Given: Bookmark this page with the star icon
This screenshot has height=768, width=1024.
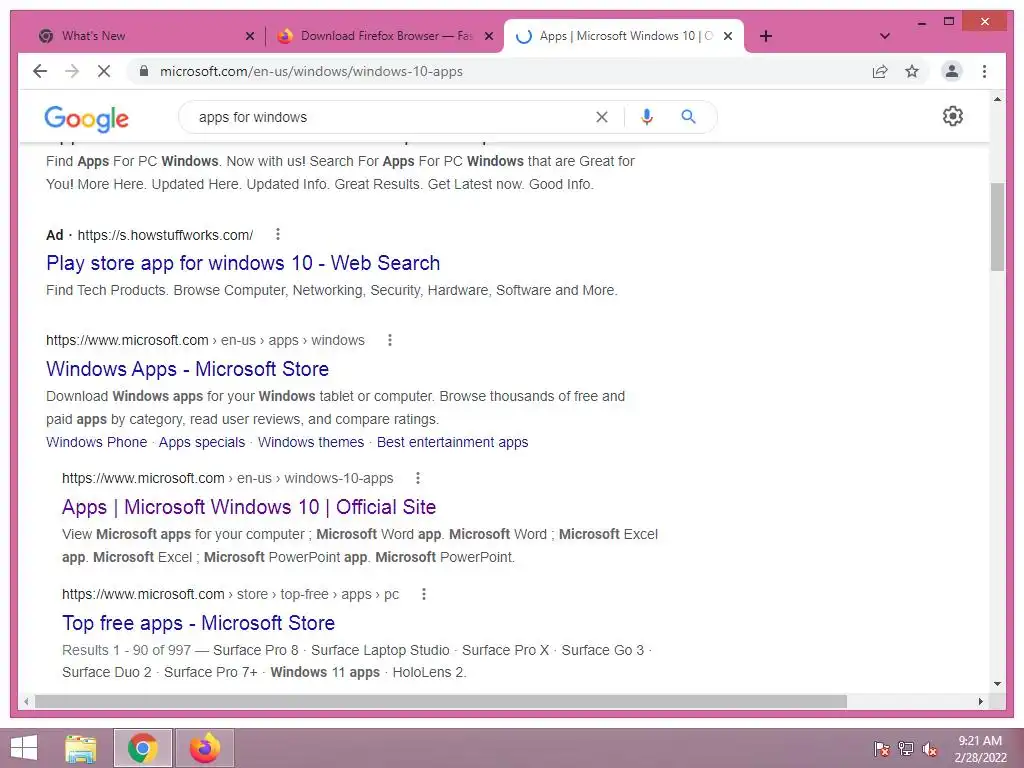Looking at the screenshot, I should (x=912, y=71).
